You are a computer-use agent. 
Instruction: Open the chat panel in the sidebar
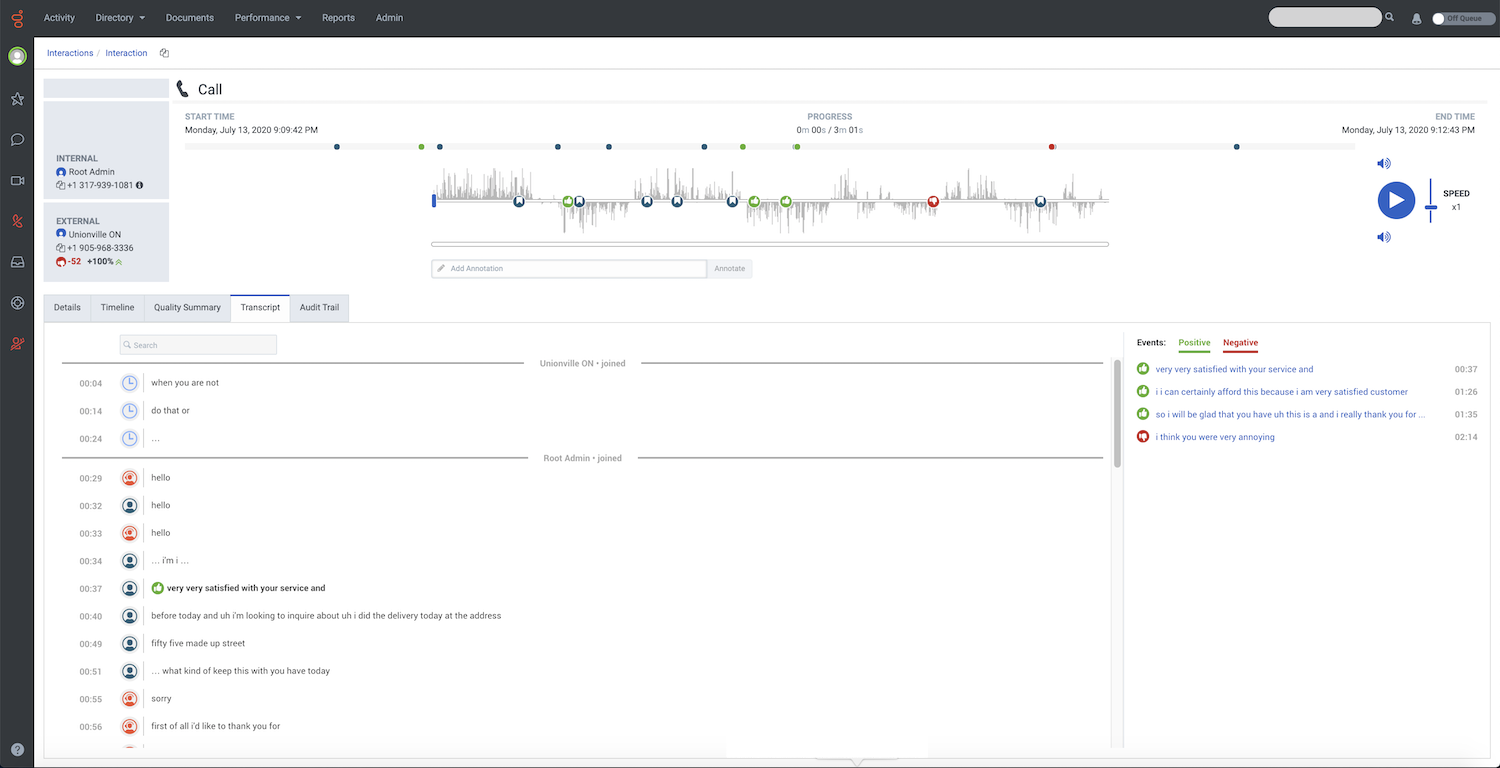tap(17, 139)
